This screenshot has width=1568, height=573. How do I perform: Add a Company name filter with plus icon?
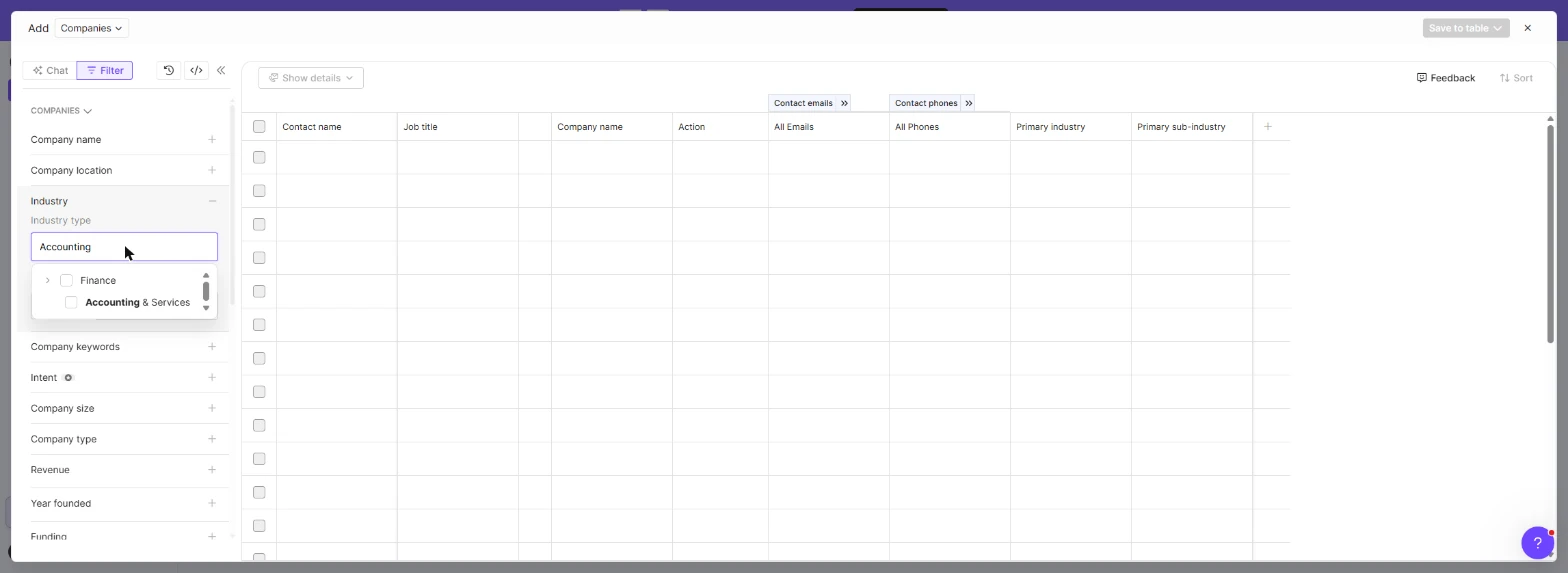click(212, 139)
